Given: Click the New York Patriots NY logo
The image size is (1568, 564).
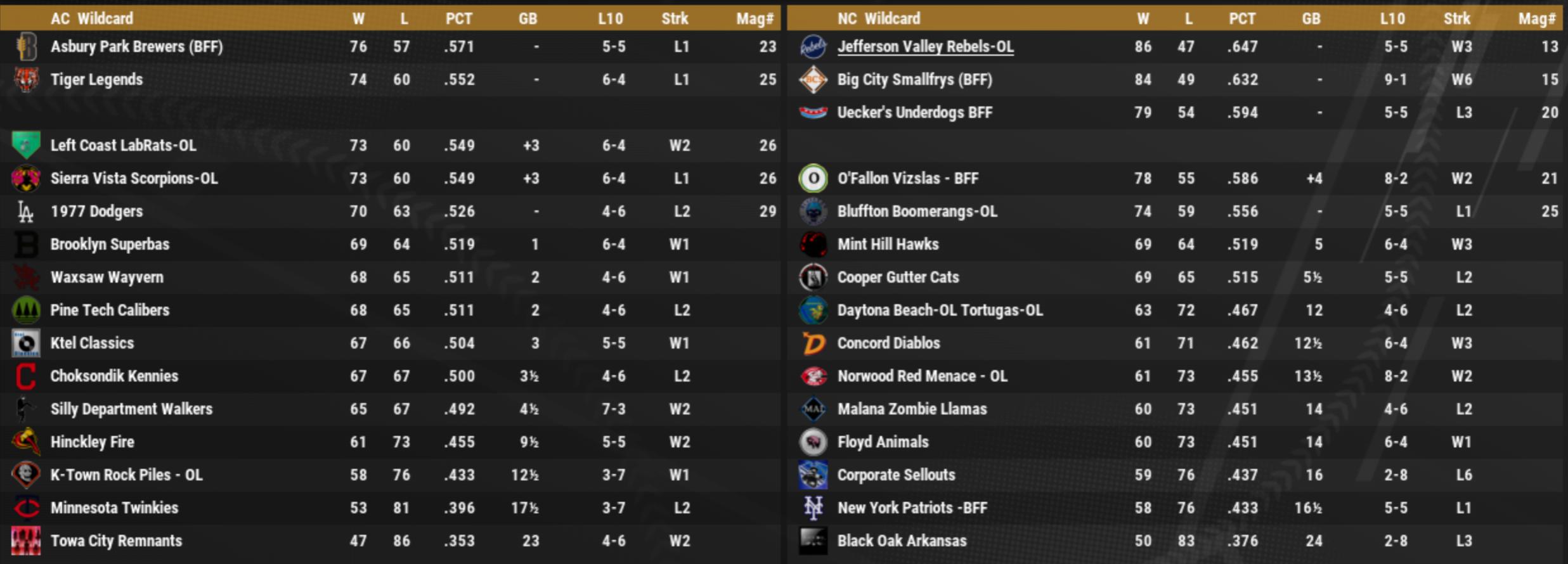Looking at the screenshot, I should (813, 508).
